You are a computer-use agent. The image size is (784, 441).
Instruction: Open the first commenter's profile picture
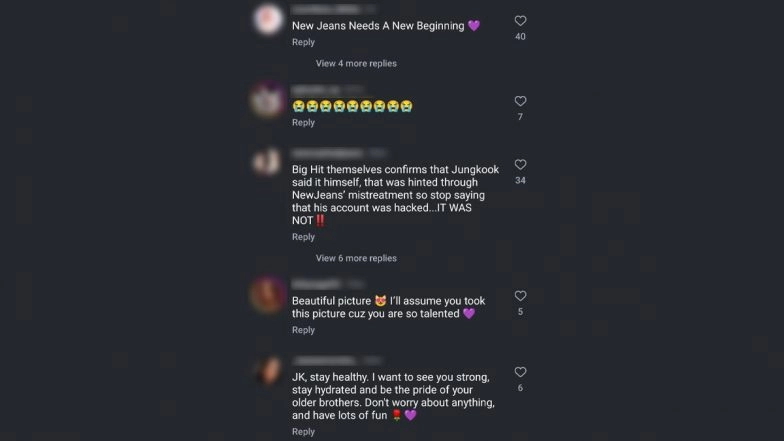tap(268, 20)
